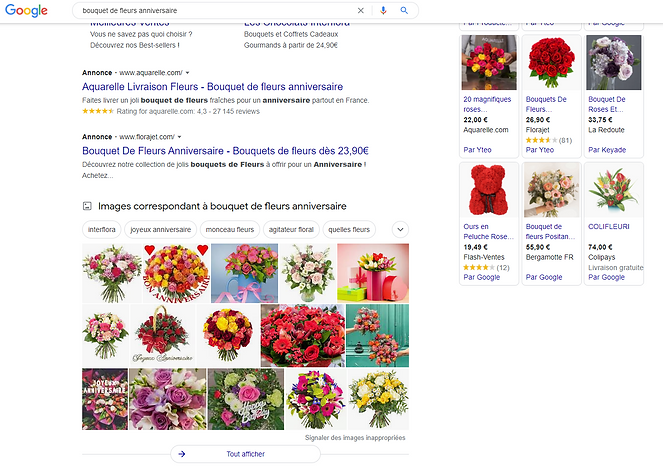
Task: Open dark Joyeux Anniversaire bouquet image
Action: pyautogui.click(x=105, y=399)
